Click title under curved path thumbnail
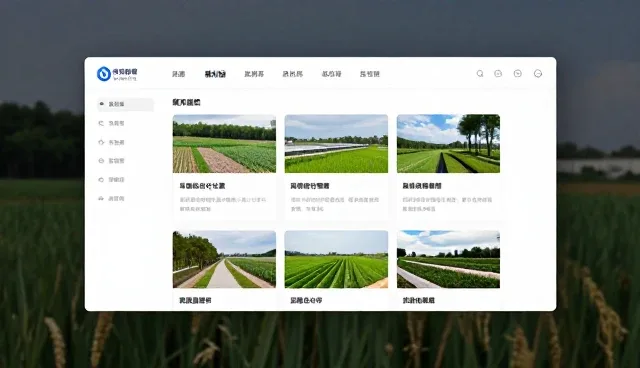Screen dimensions: 640x368 coord(418,301)
